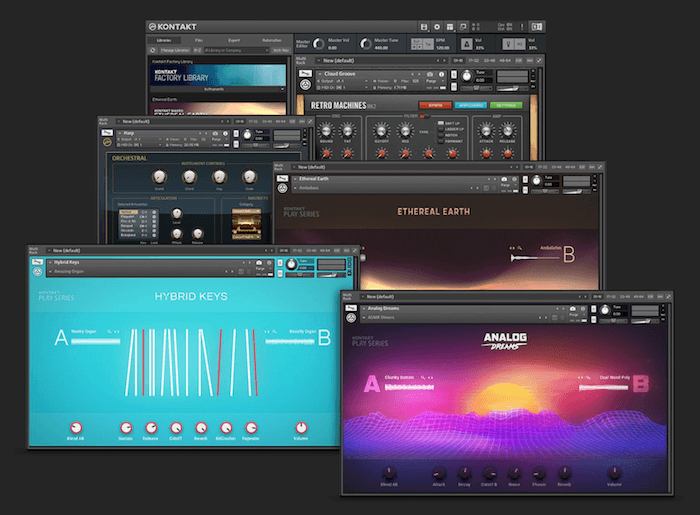Click the Tap tempo button in master panel
The height and width of the screenshot is (515, 700).
428,44
